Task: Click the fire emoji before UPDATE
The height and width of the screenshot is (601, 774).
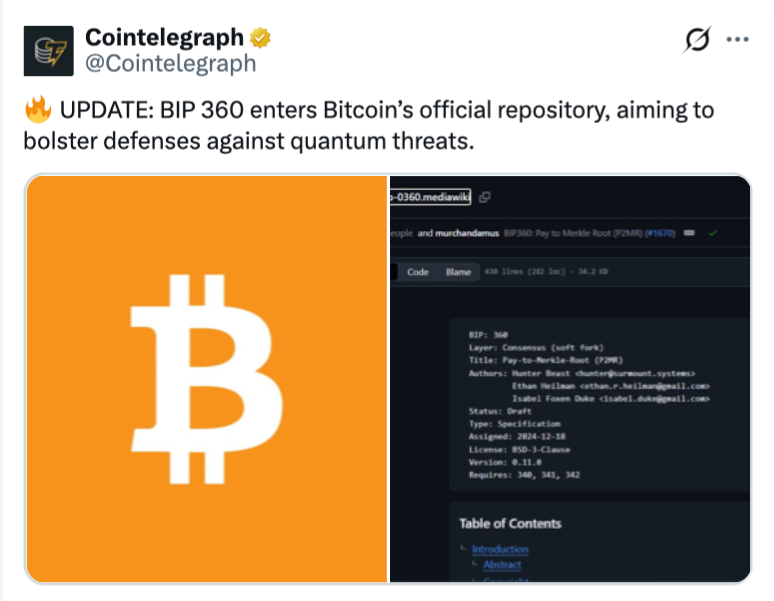Action: pyautogui.click(x=37, y=109)
